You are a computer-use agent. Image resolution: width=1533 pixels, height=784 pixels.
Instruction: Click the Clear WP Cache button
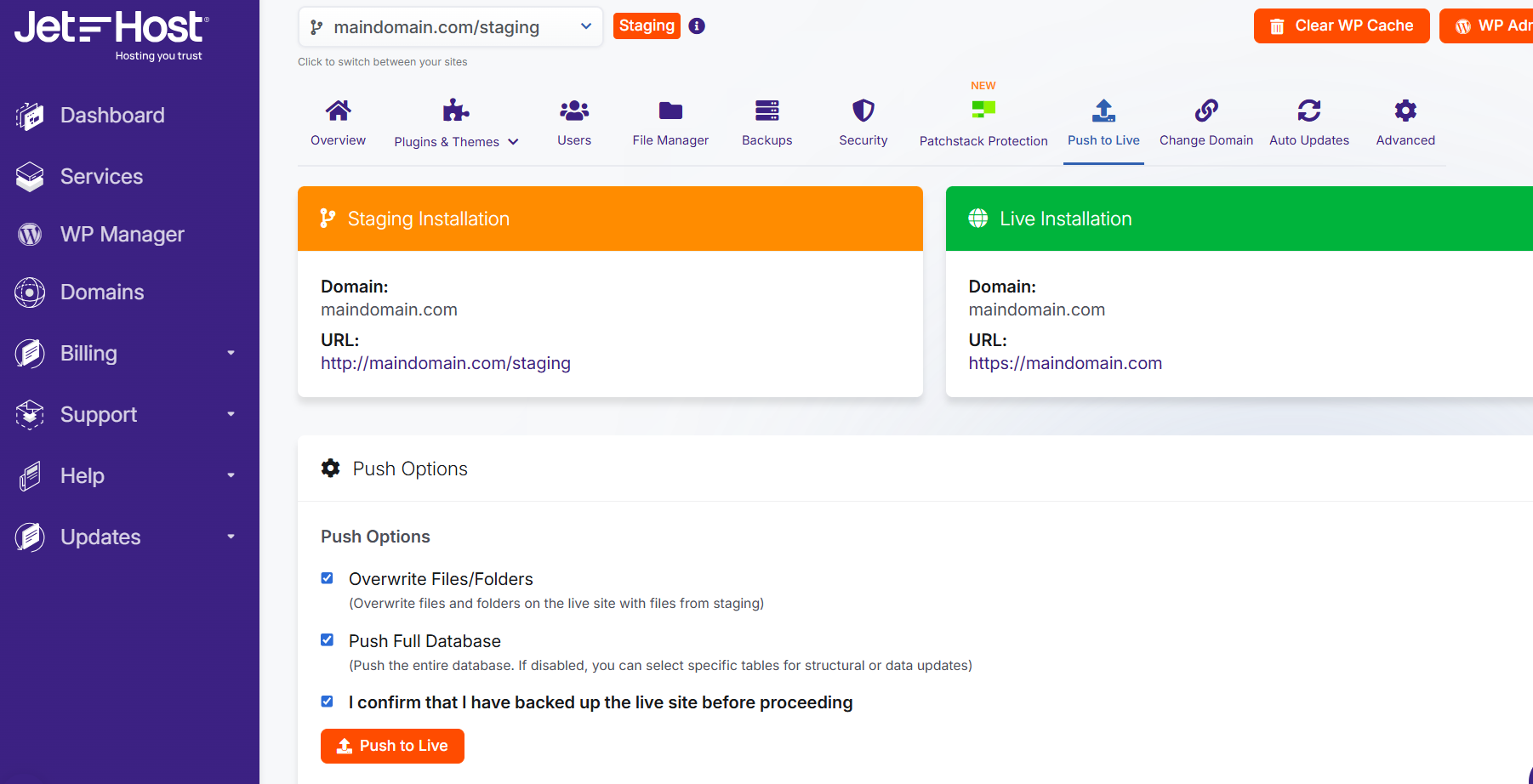click(1342, 26)
